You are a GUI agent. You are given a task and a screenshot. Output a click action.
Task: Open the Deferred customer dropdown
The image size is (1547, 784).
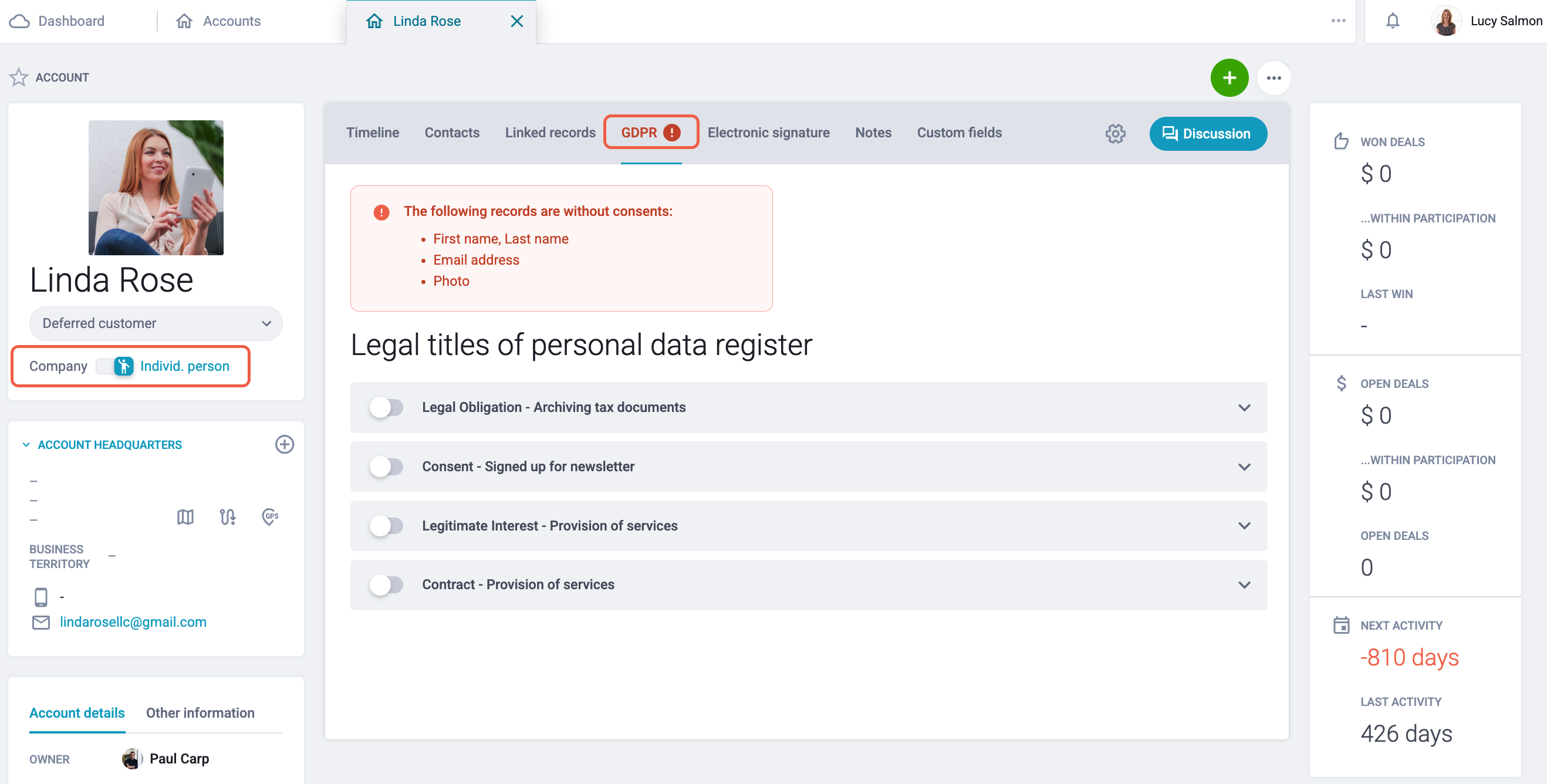(156, 323)
